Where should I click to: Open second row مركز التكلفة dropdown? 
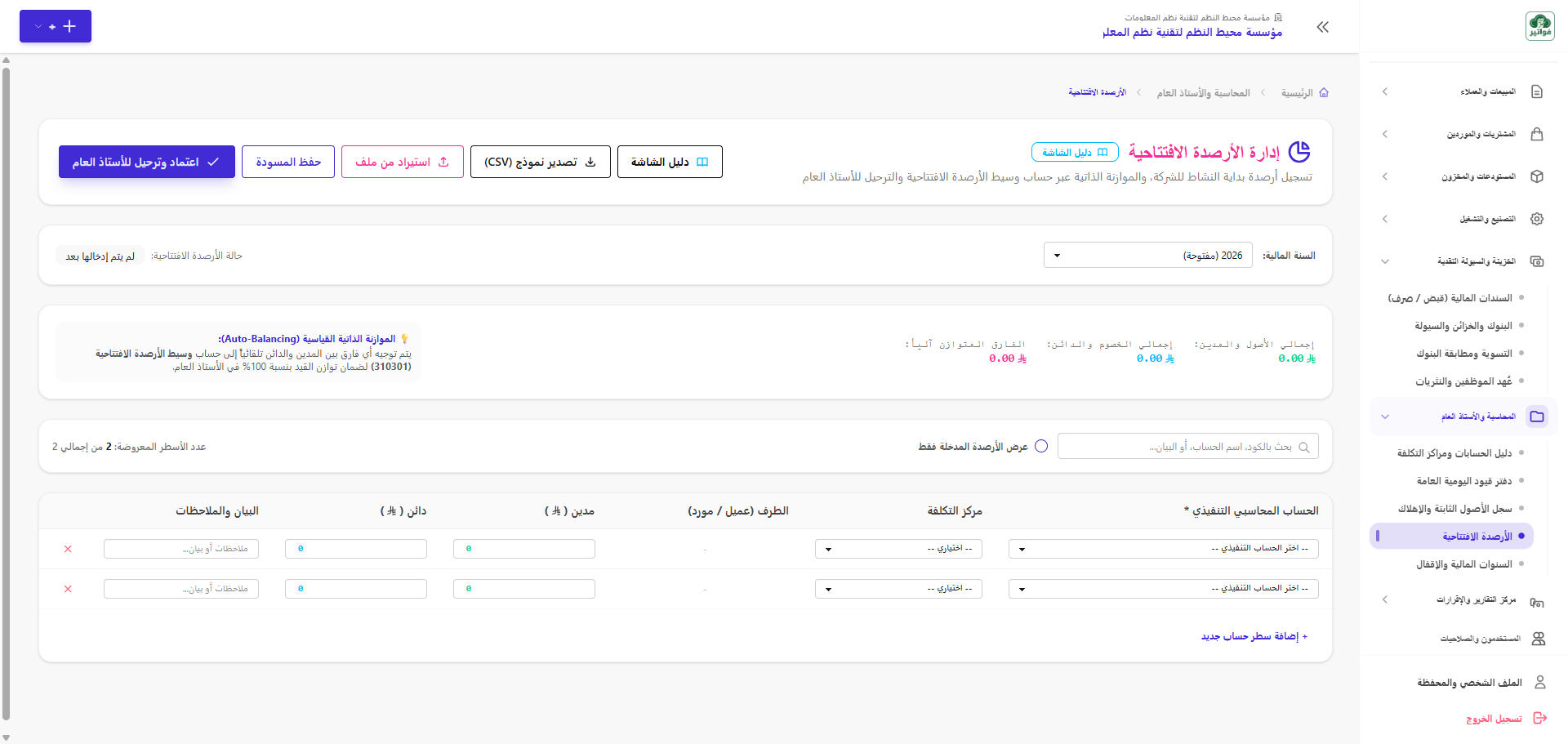coord(898,589)
